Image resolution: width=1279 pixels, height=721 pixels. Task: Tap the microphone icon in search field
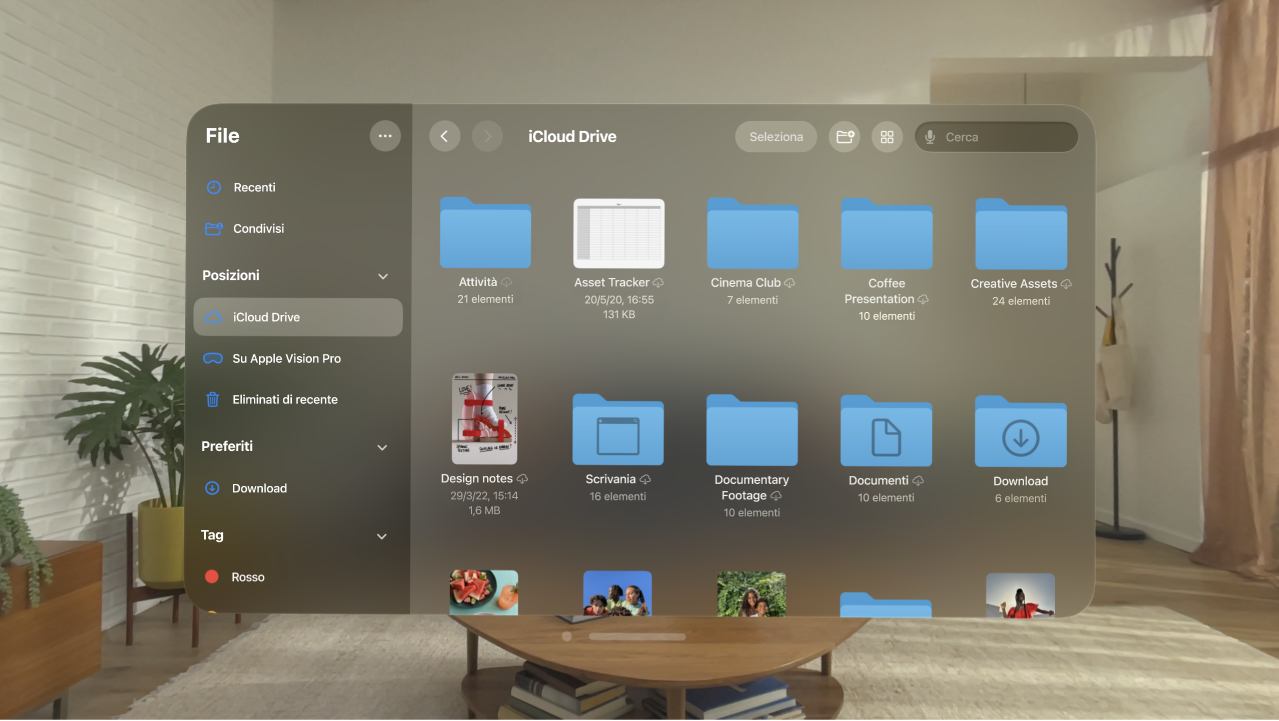point(931,137)
